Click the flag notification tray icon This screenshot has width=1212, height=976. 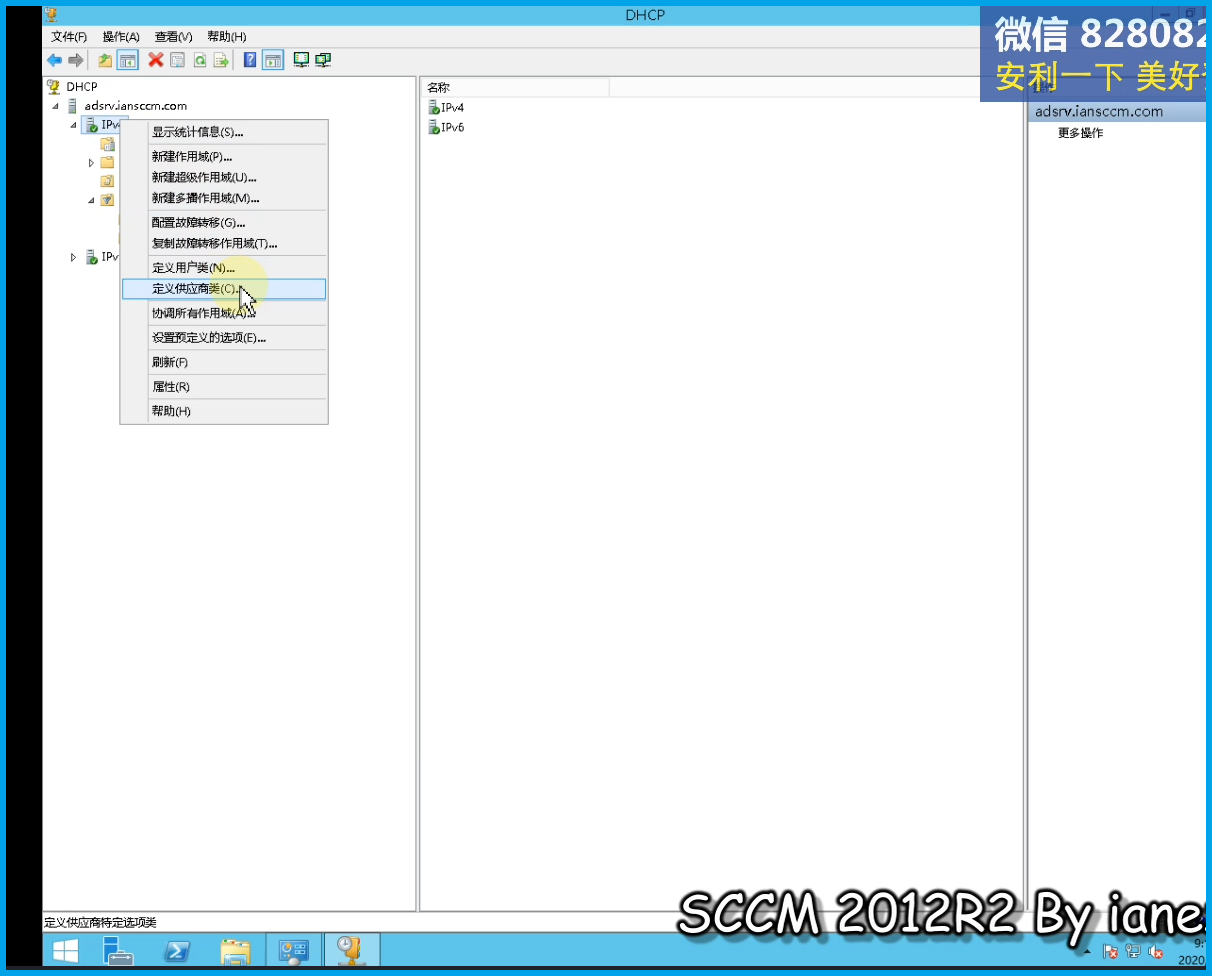click(x=1110, y=952)
